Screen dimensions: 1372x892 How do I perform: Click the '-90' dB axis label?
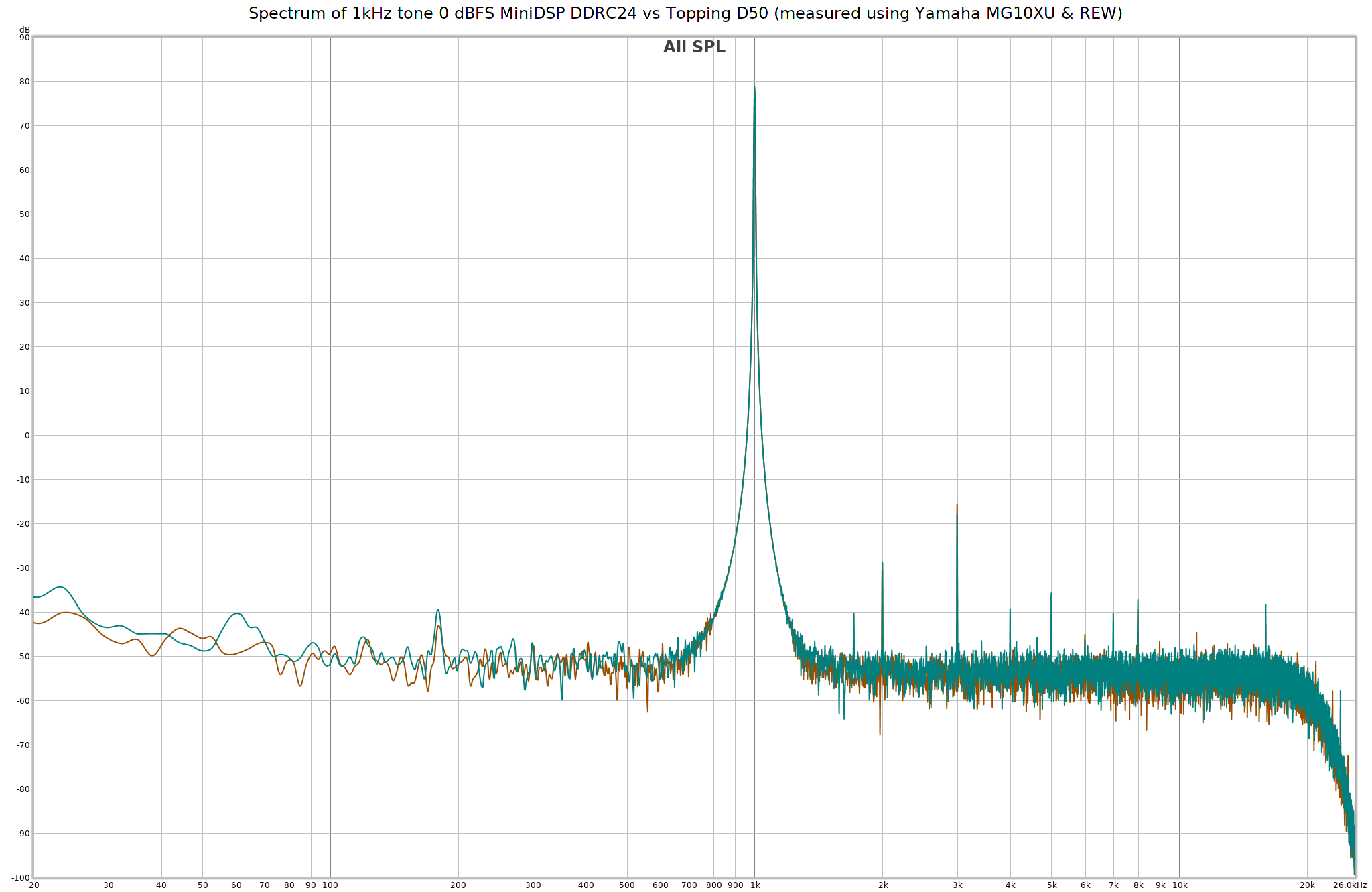(x=23, y=834)
